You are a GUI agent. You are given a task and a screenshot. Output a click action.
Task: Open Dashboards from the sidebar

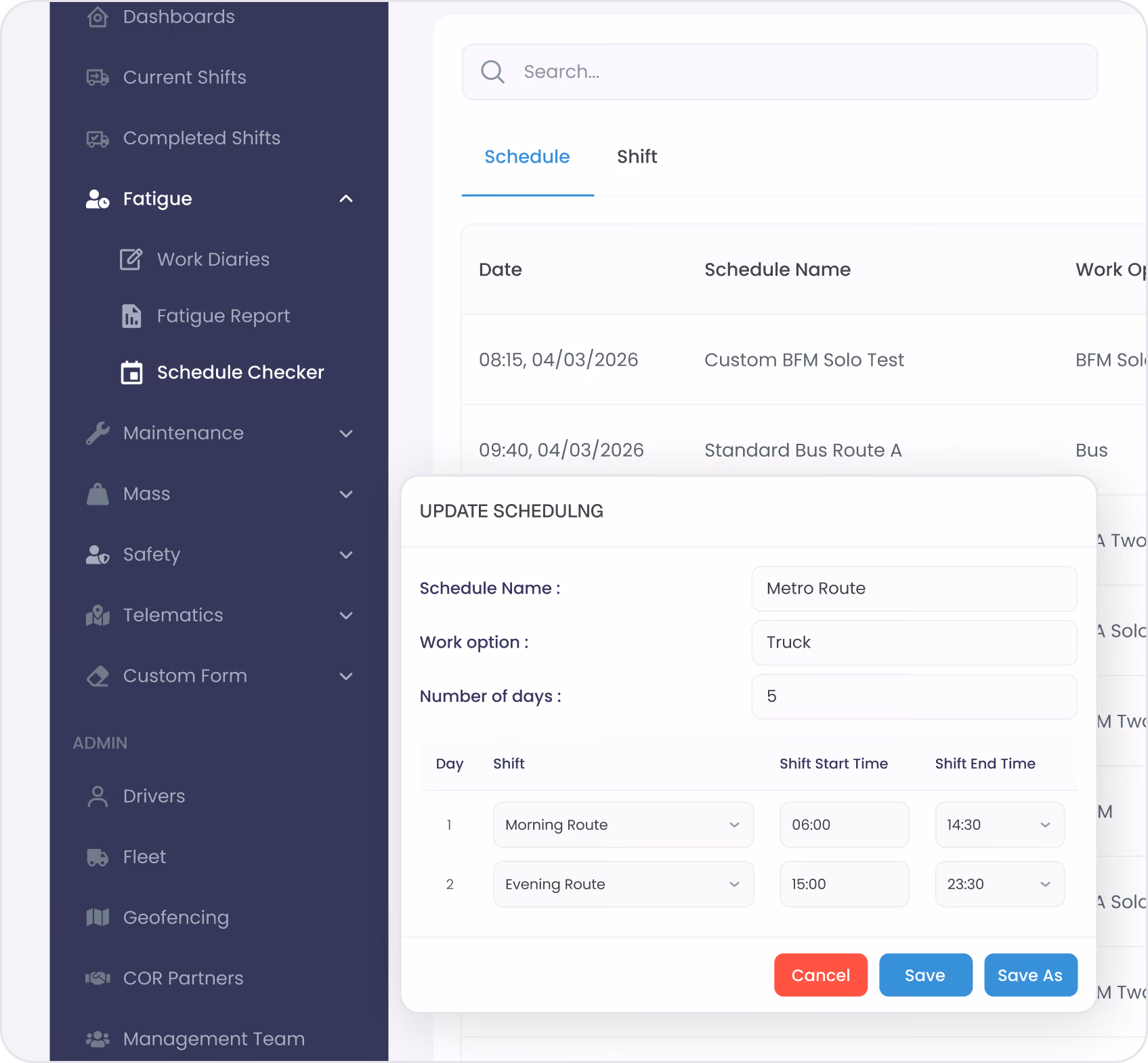179,17
